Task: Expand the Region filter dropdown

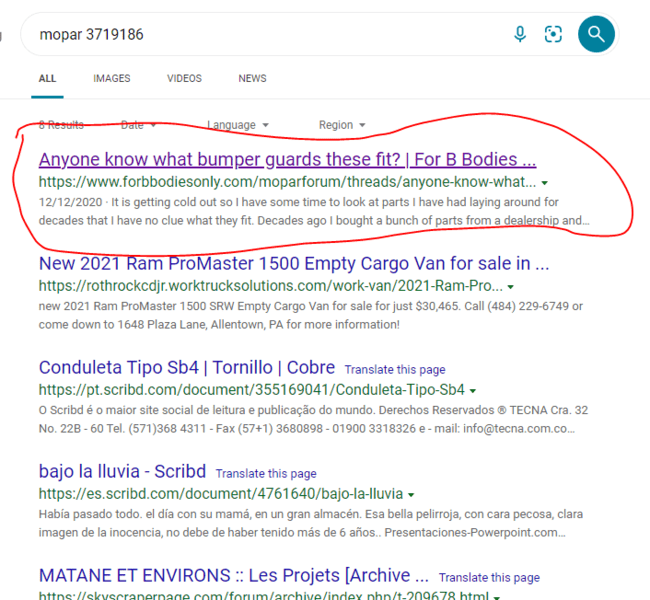Action: [341, 125]
